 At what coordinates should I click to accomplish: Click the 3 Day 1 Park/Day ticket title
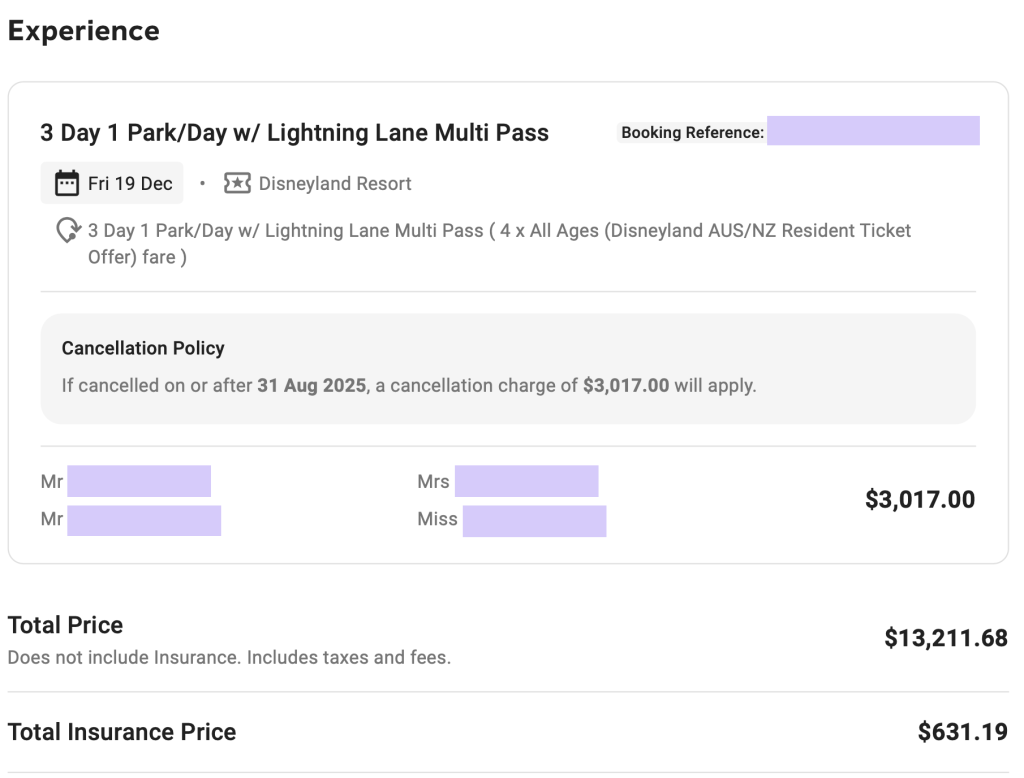294,132
